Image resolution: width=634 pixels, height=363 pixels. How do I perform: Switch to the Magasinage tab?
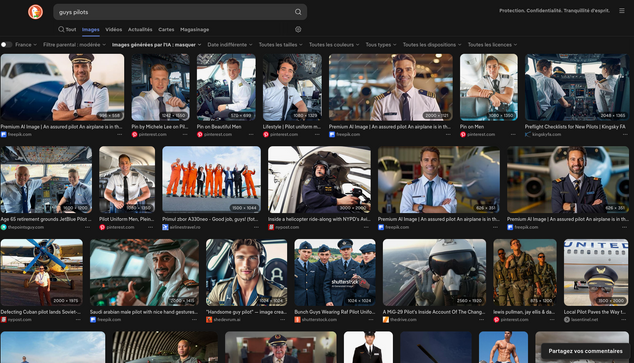pos(194,30)
